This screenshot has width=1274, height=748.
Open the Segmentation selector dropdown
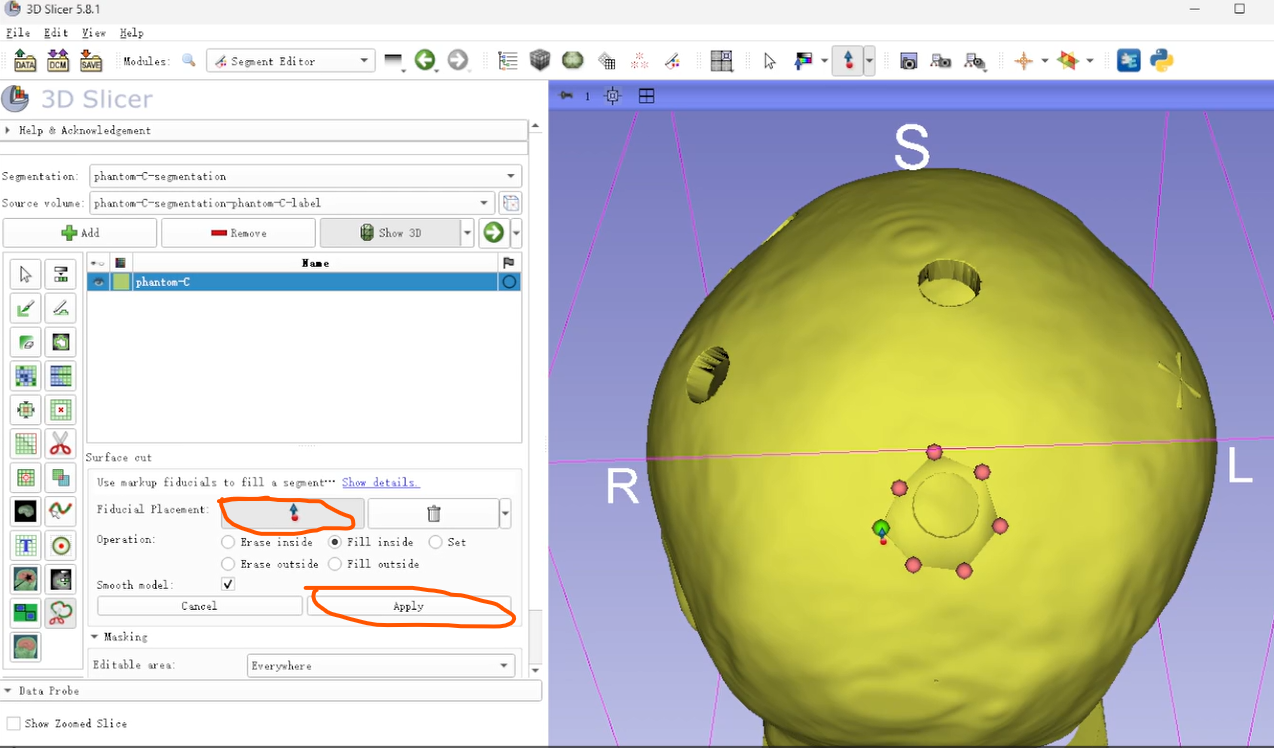305,176
